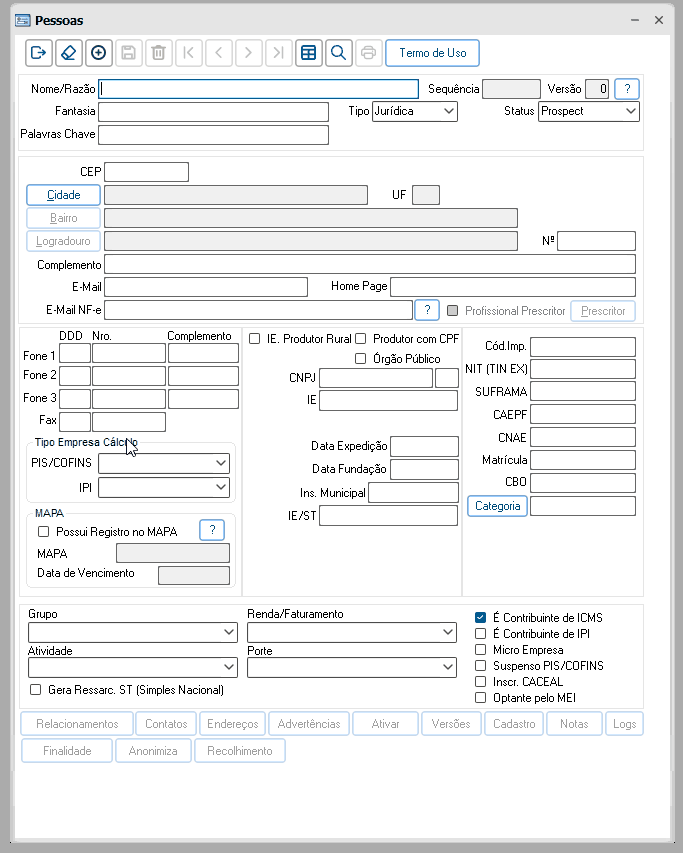Click the Versões button
The image size is (683, 853).
(451, 724)
